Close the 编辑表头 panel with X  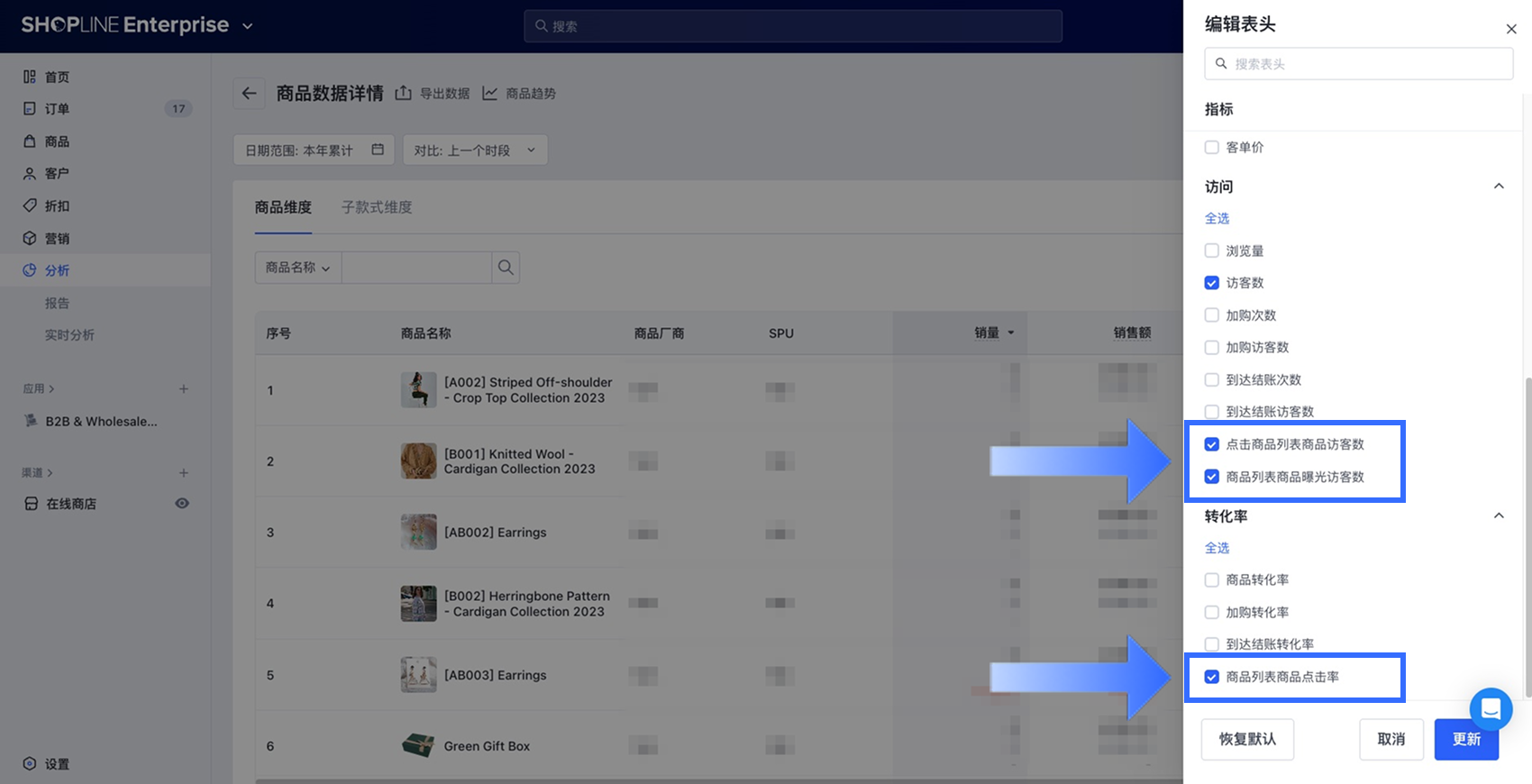pos(1511,29)
